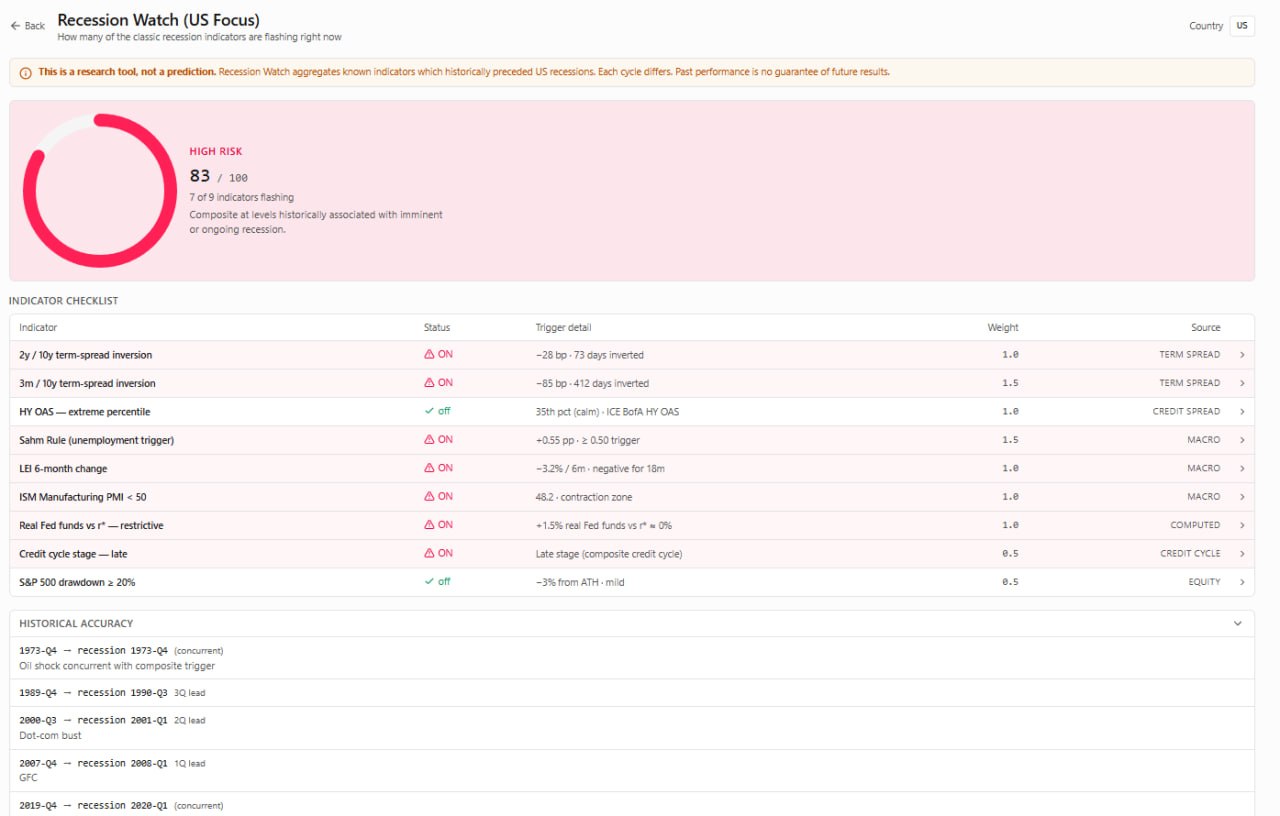Select HY OAS — extreme percentile label

point(85,412)
